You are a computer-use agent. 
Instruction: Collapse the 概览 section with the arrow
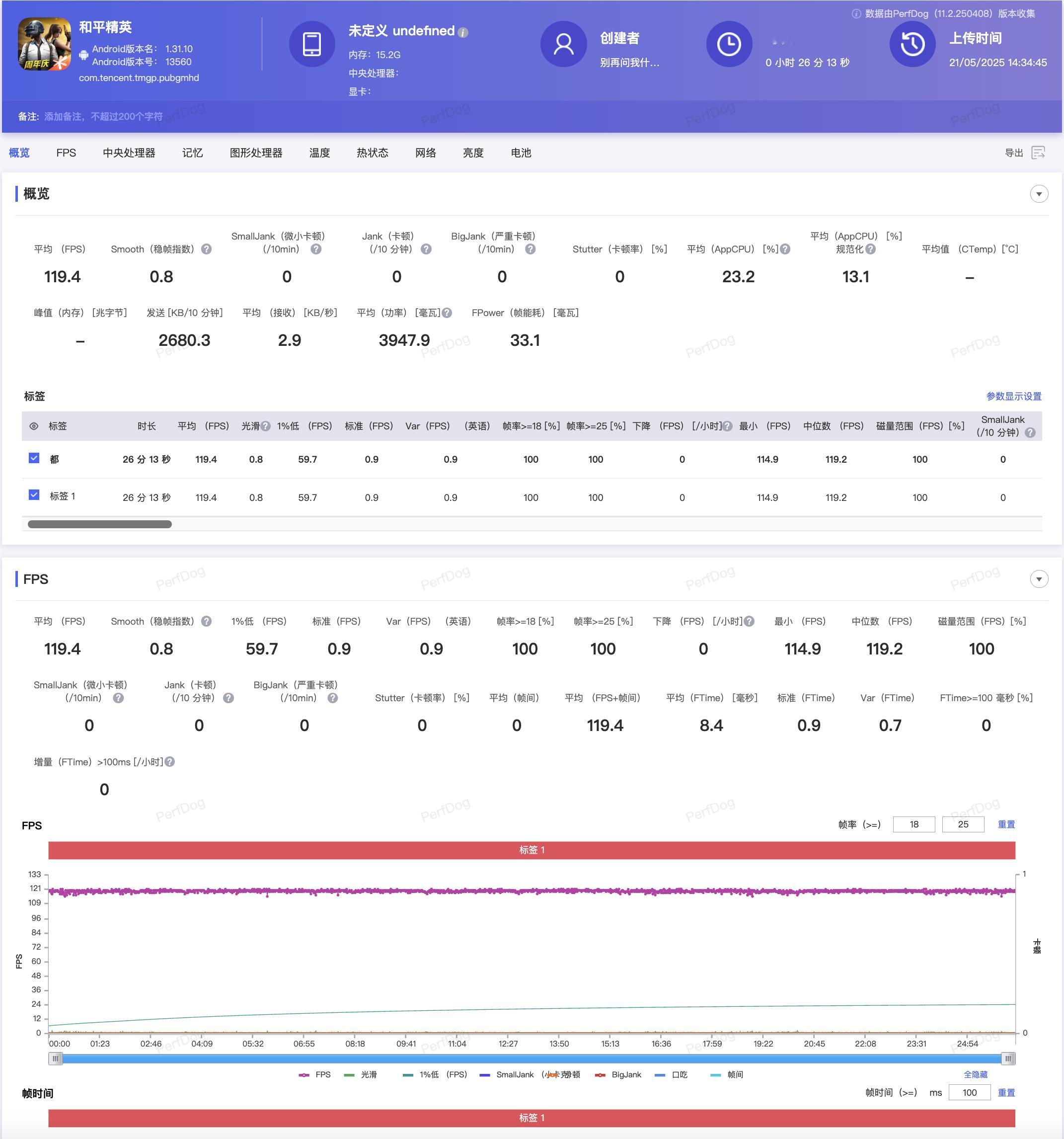(1039, 194)
